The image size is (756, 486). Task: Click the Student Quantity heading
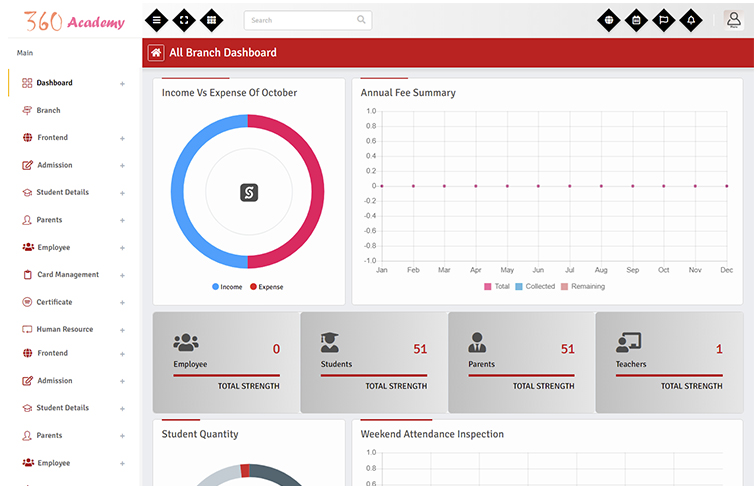200,434
